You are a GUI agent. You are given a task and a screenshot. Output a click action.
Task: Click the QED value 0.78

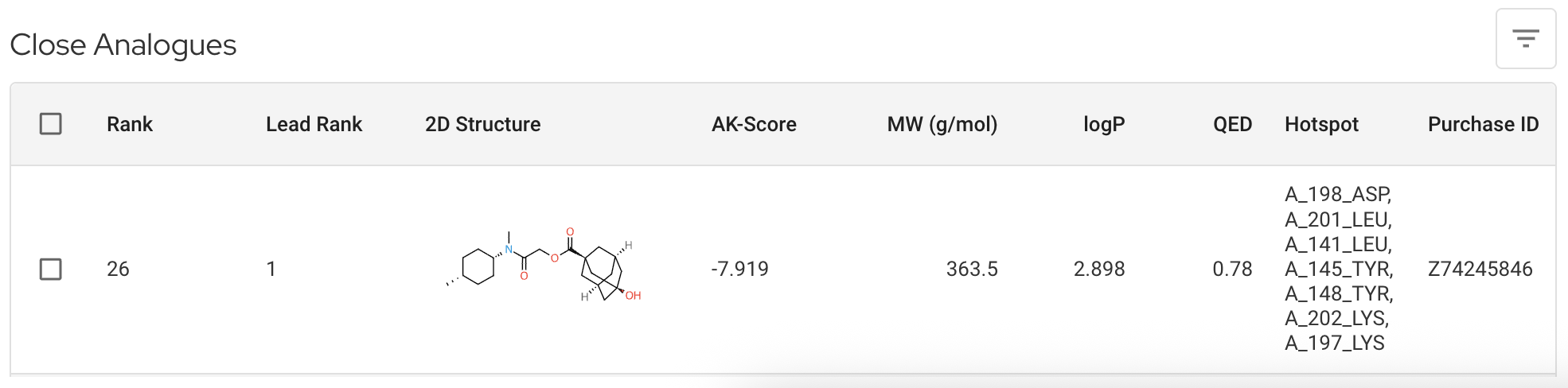pos(1232,270)
